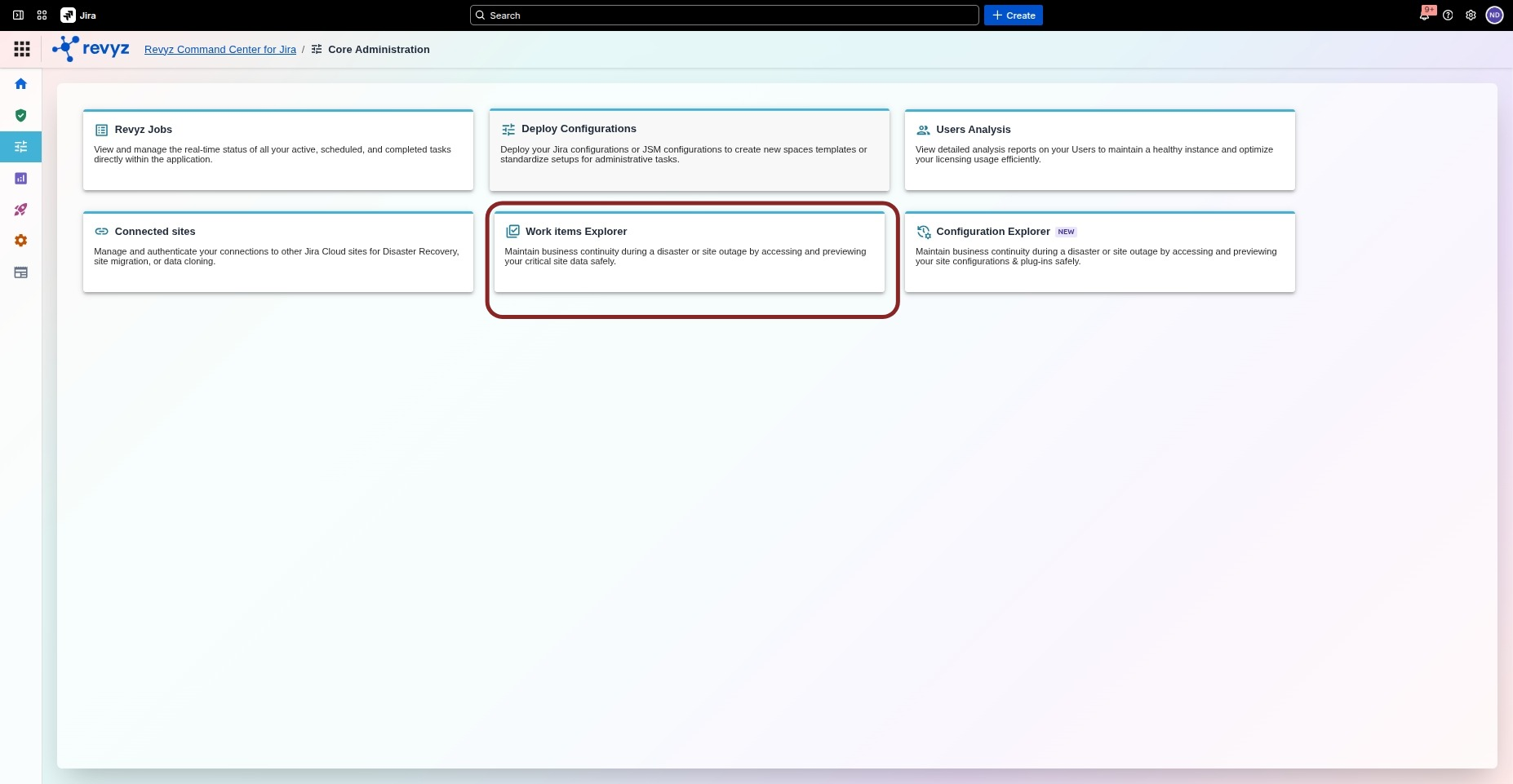Viewport: 1513px width, 784px height.
Task: Click the Work items Explorer 'critical site data' description
Action: [686, 256]
